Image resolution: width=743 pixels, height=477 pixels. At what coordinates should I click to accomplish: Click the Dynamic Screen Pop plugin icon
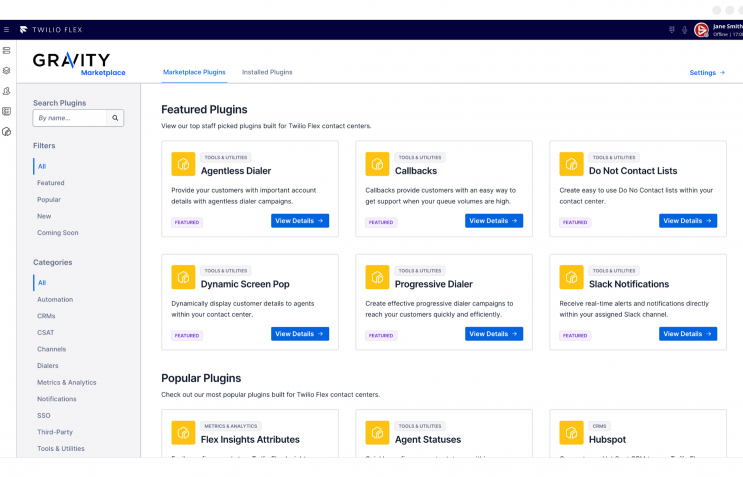tap(183, 277)
